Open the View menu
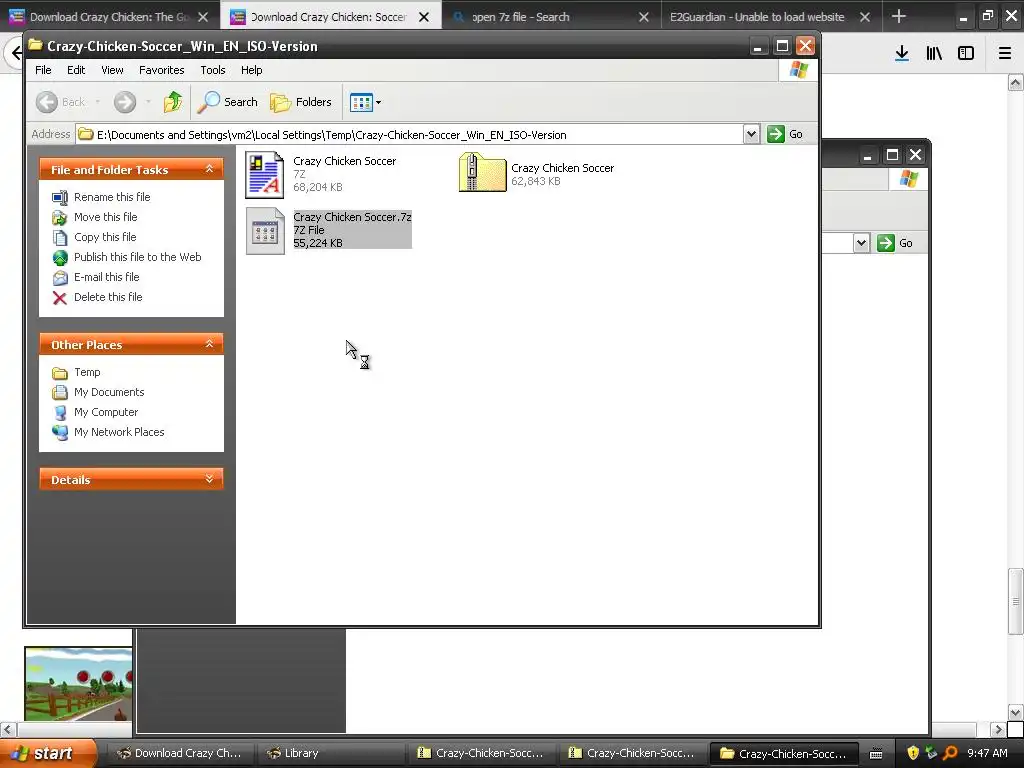1024x768 pixels. tap(112, 70)
